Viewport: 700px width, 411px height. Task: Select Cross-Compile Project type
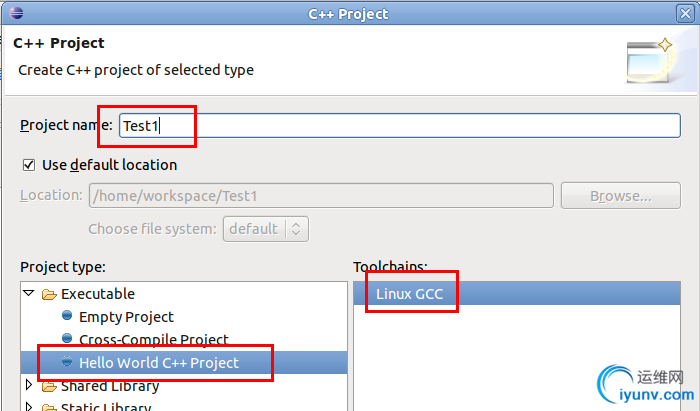[x=154, y=340]
